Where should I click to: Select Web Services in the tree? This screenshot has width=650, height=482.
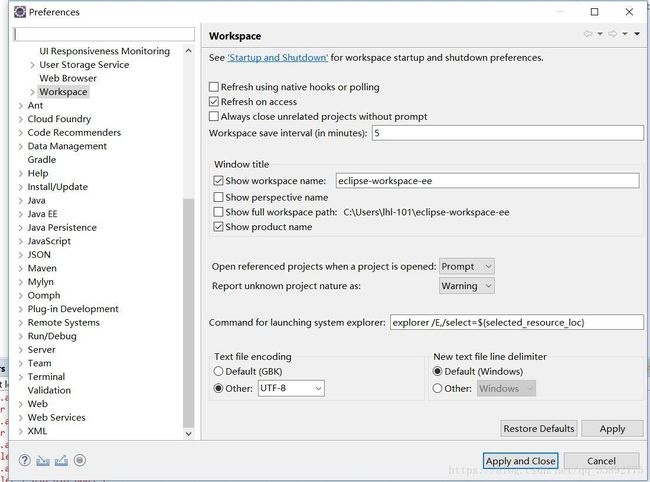pyautogui.click(x=56, y=418)
